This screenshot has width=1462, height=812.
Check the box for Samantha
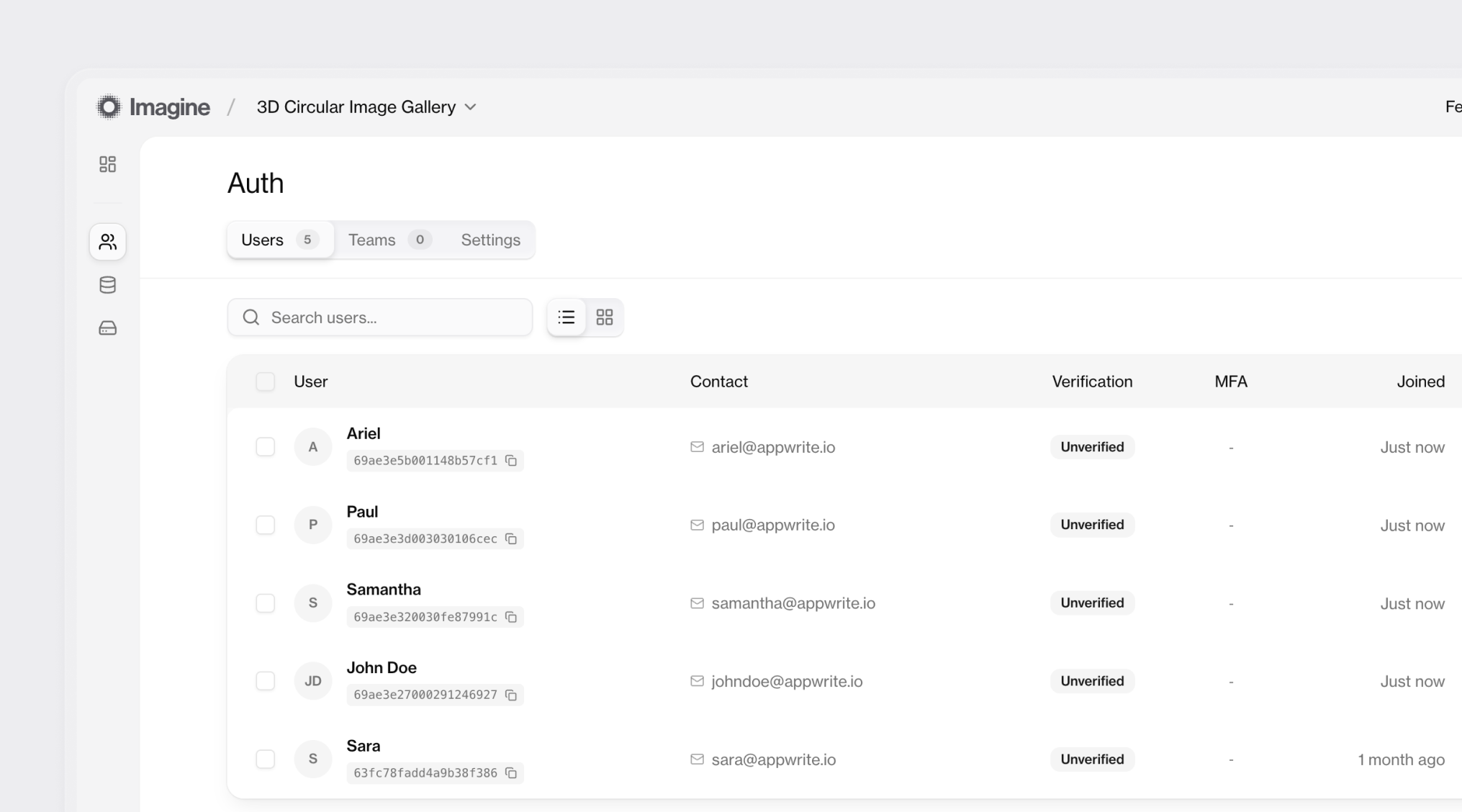pos(265,603)
